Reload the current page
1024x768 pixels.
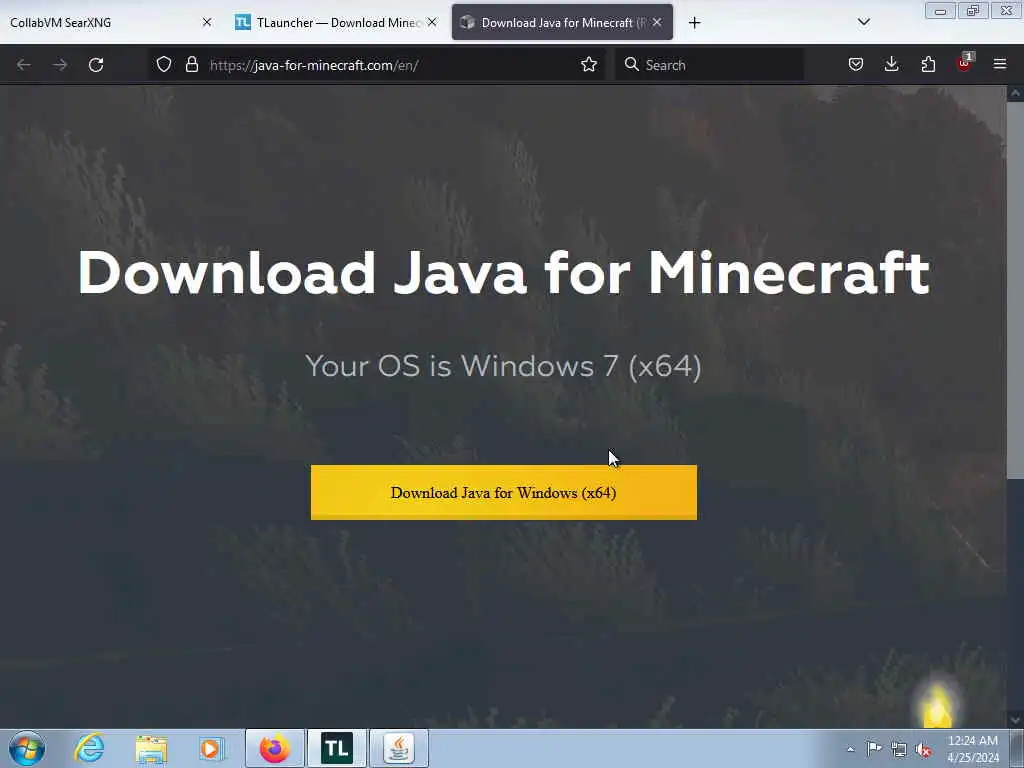pyautogui.click(x=96, y=65)
